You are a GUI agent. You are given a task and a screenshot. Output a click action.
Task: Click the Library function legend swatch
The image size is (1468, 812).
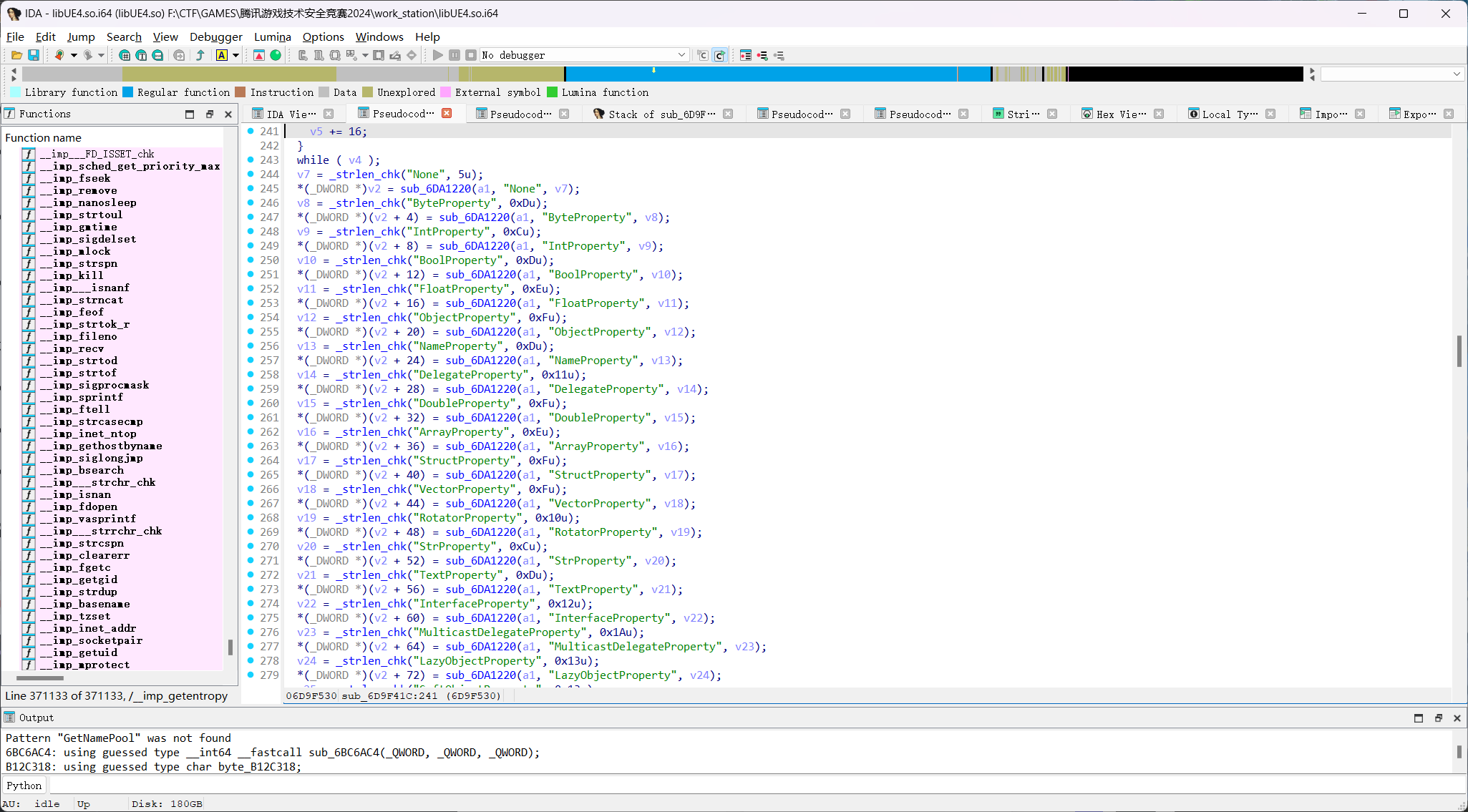[x=15, y=92]
